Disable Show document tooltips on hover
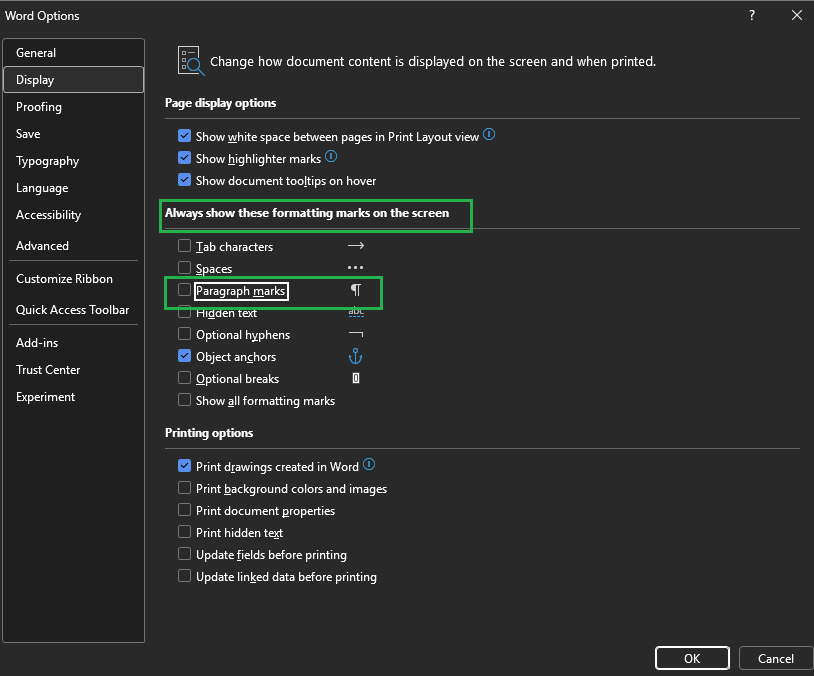 pyautogui.click(x=184, y=180)
